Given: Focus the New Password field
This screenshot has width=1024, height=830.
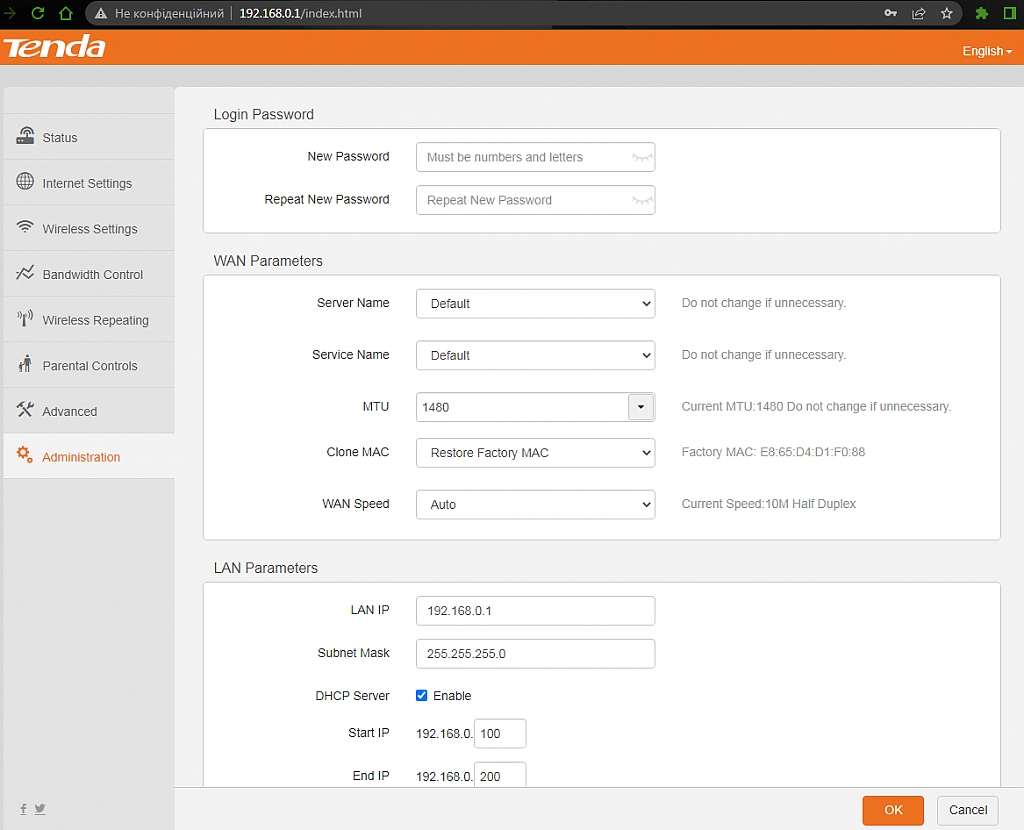Looking at the screenshot, I should (536, 157).
